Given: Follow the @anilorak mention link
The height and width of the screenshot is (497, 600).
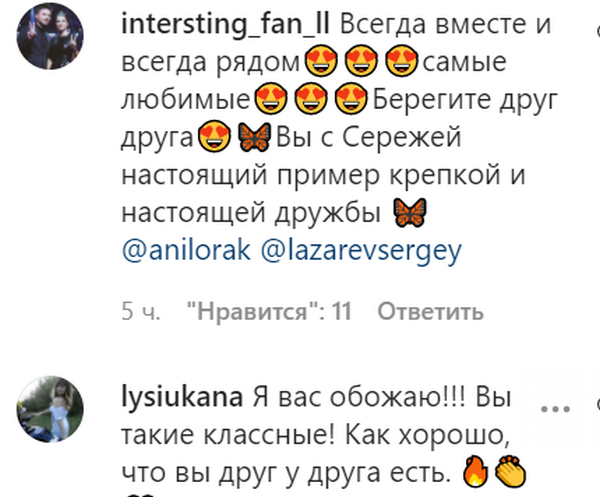Looking at the screenshot, I should pyautogui.click(x=186, y=250).
